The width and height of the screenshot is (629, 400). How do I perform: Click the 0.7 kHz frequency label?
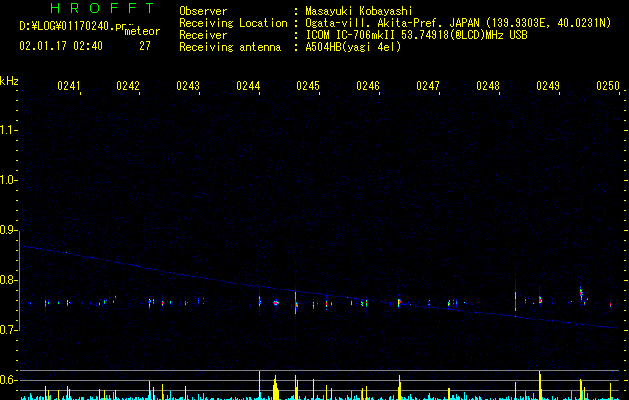(8, 330)
